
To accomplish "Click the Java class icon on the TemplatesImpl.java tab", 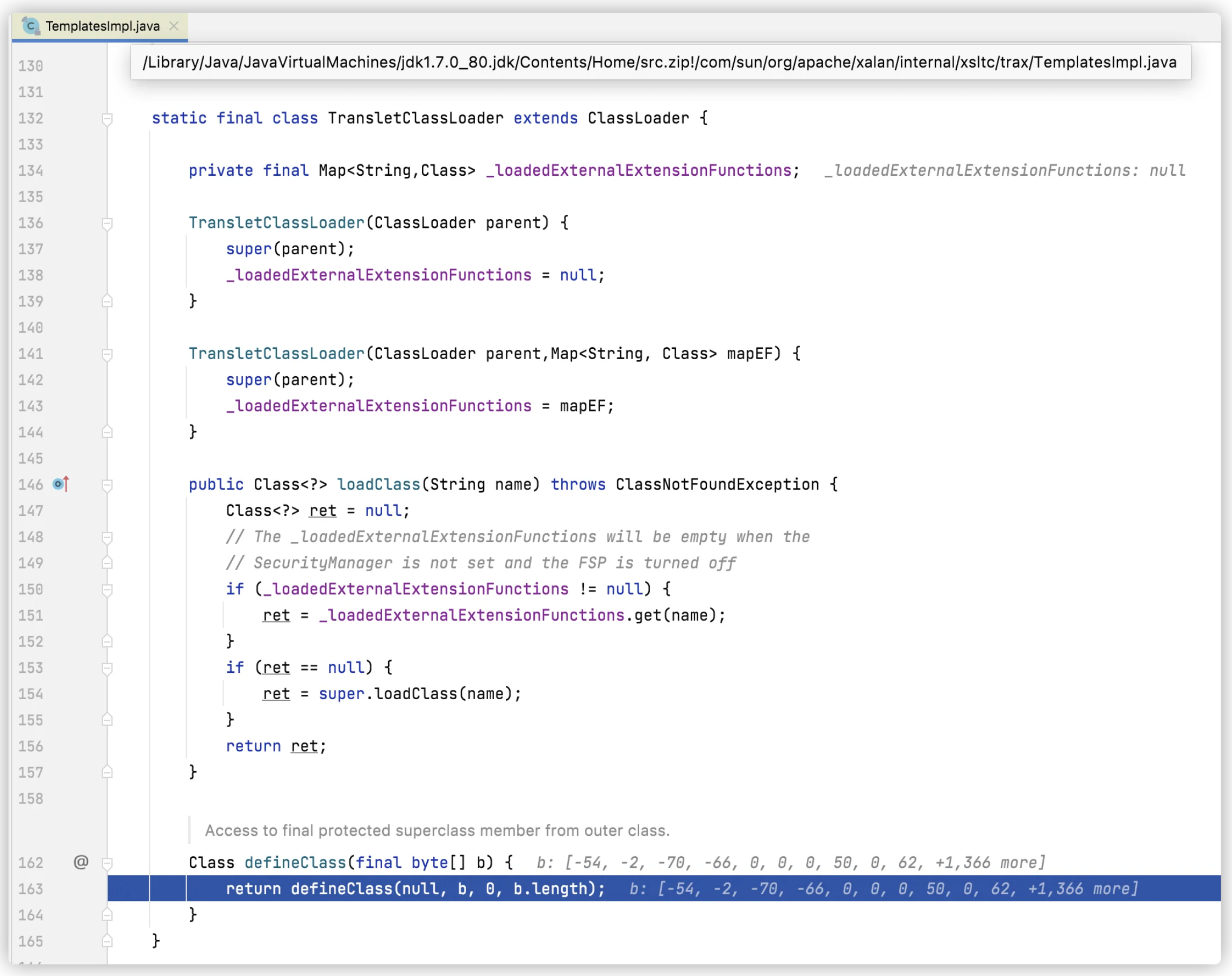I will pos(30,26).
